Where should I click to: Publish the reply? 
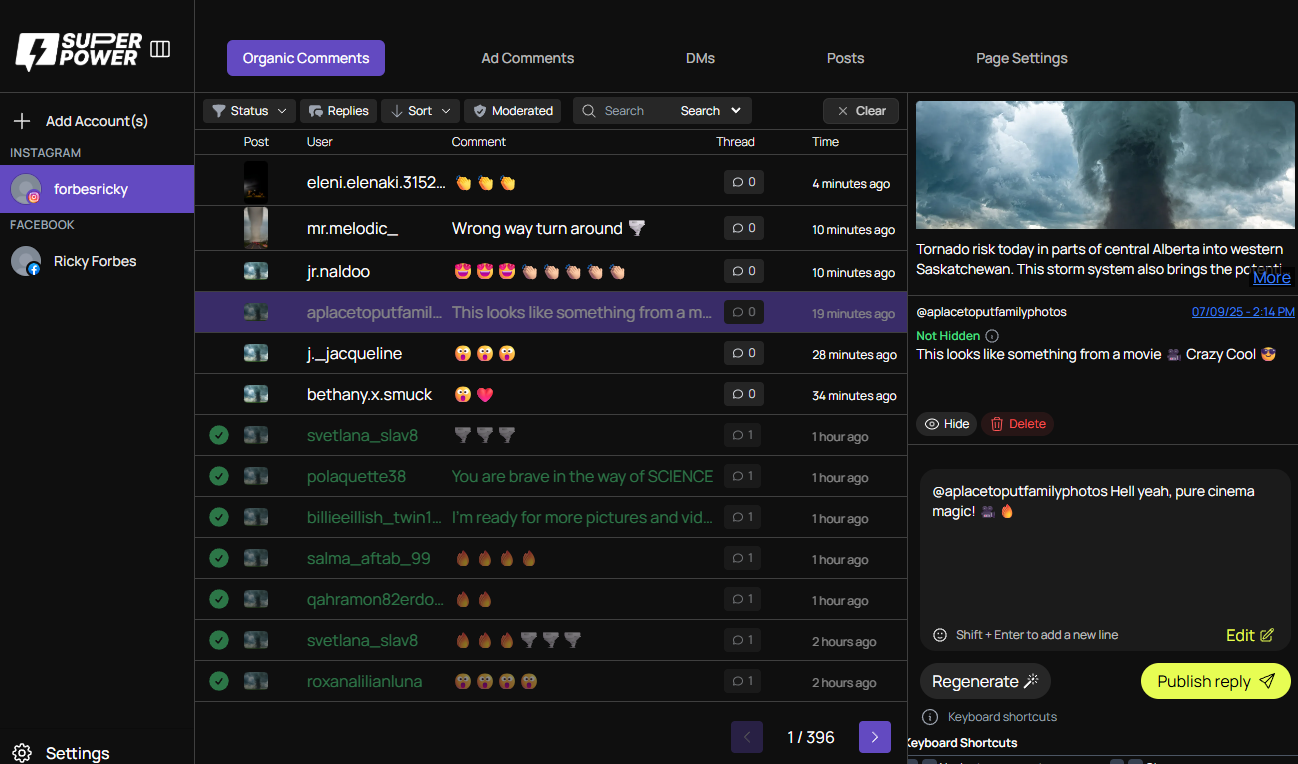click(1216, 681)
